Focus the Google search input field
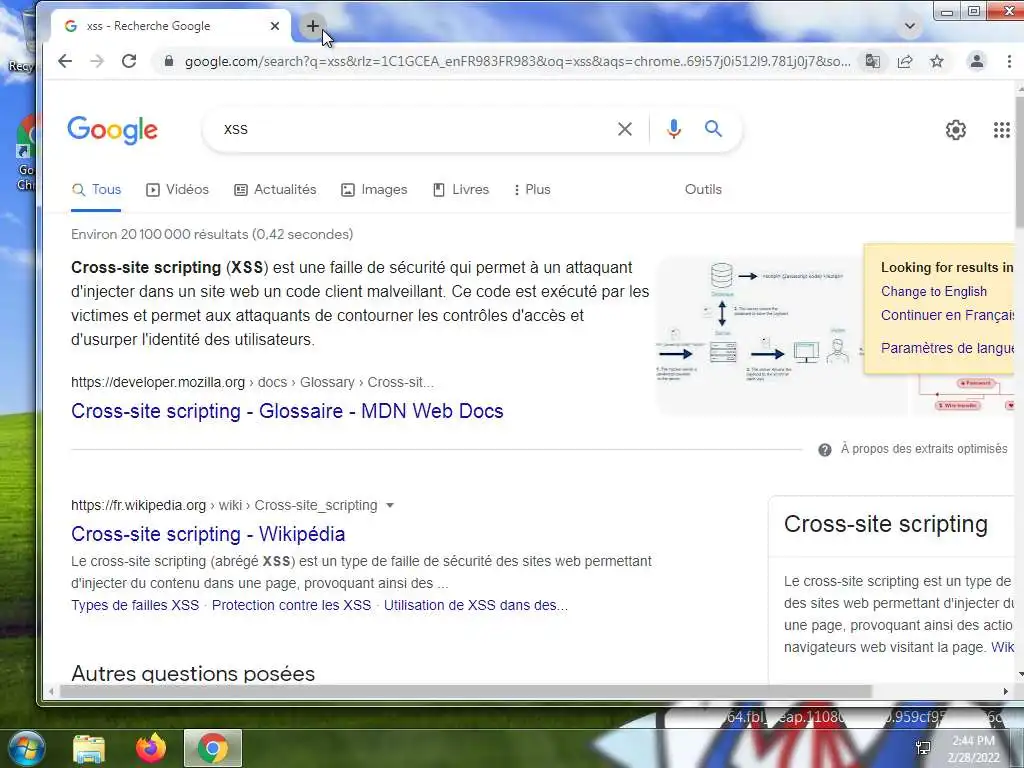 [x=415, y=129]
